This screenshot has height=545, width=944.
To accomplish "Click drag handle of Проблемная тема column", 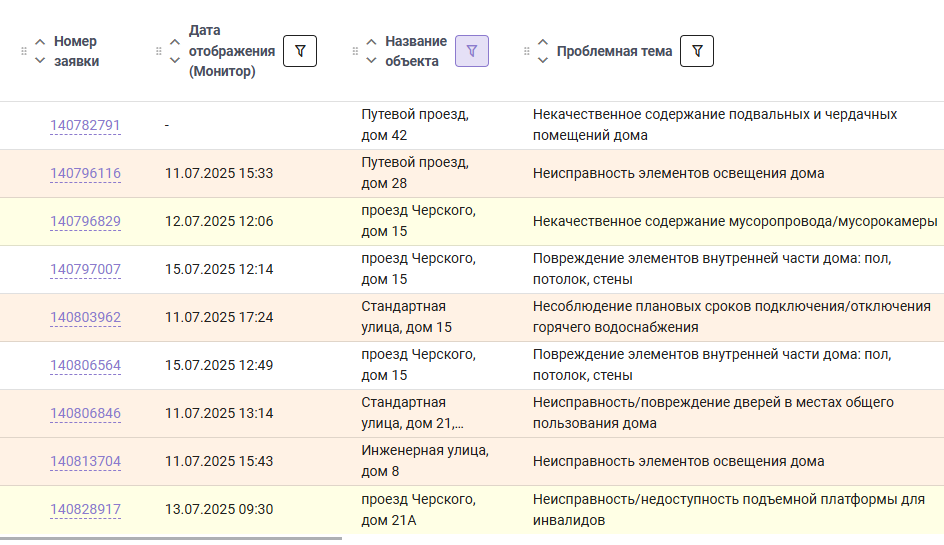I will point(527,51).
